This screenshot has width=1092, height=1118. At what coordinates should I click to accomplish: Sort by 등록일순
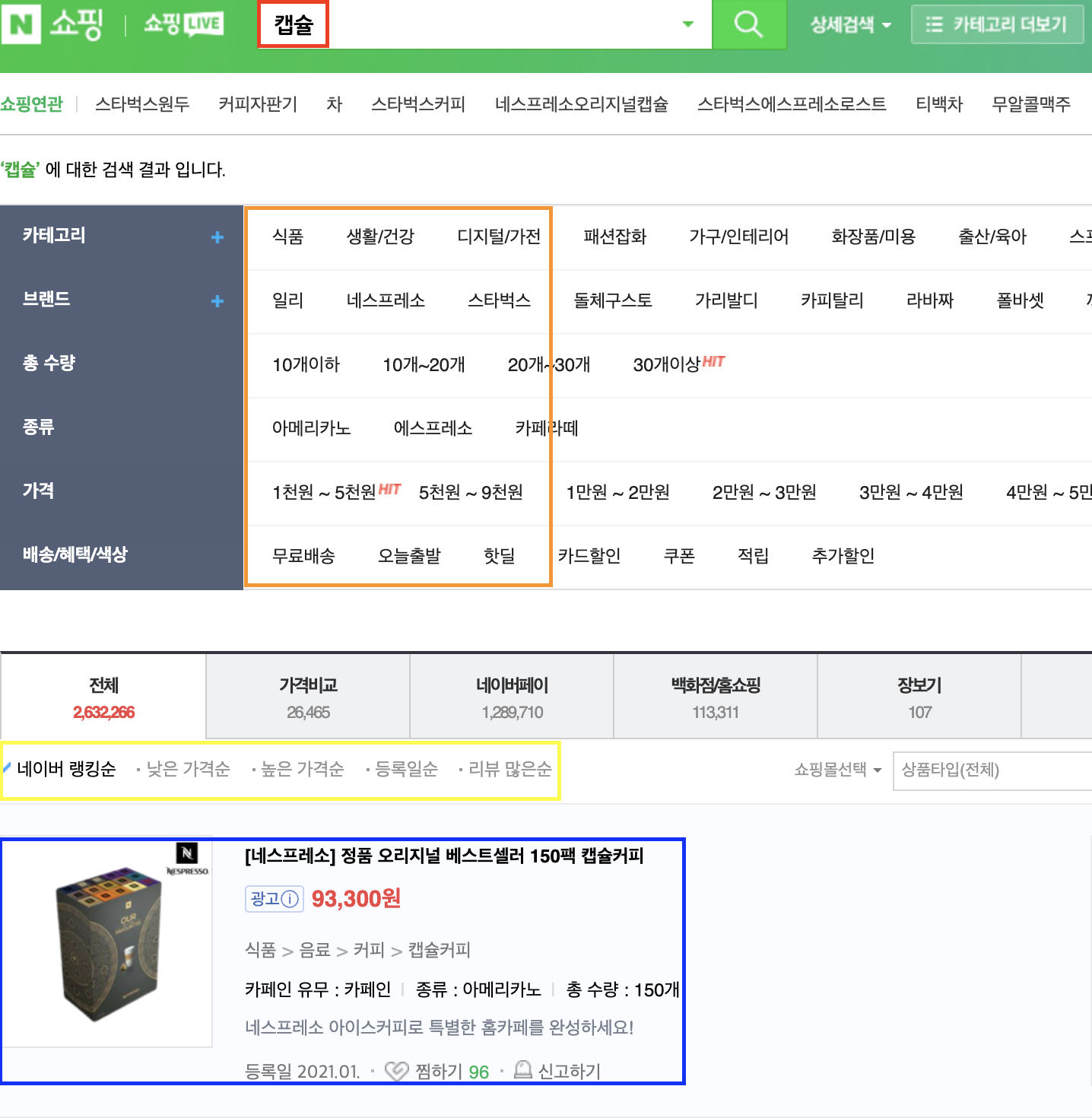pos(406,769)
